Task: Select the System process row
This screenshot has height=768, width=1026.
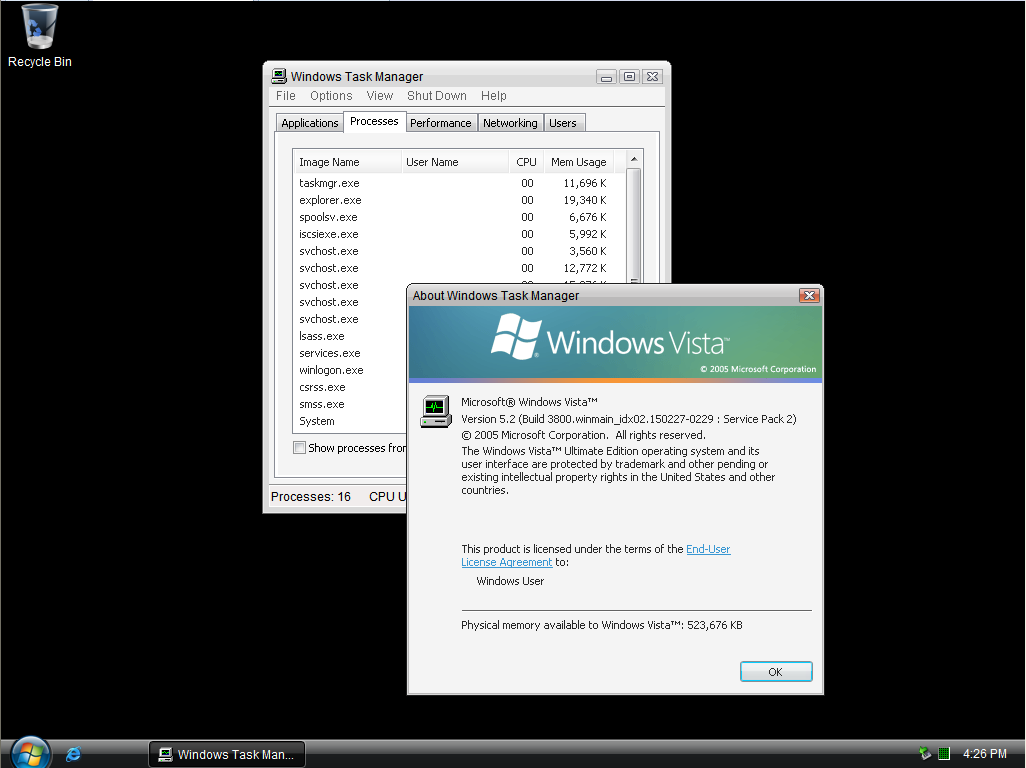Action: pos(350,421)
